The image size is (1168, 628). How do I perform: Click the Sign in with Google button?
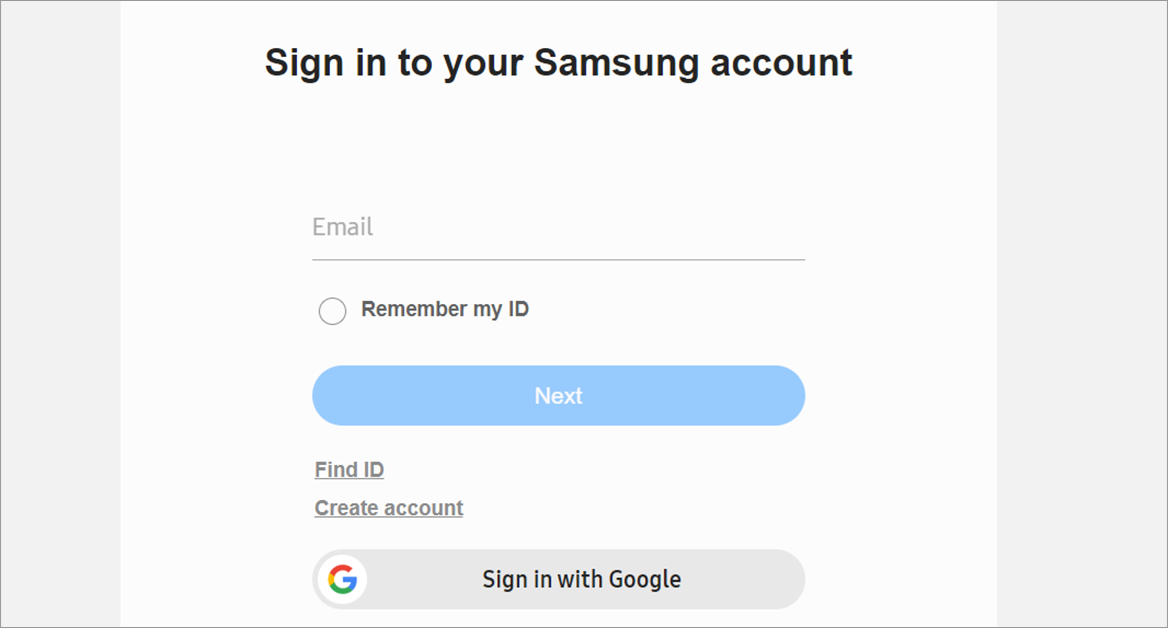[558, 579]
